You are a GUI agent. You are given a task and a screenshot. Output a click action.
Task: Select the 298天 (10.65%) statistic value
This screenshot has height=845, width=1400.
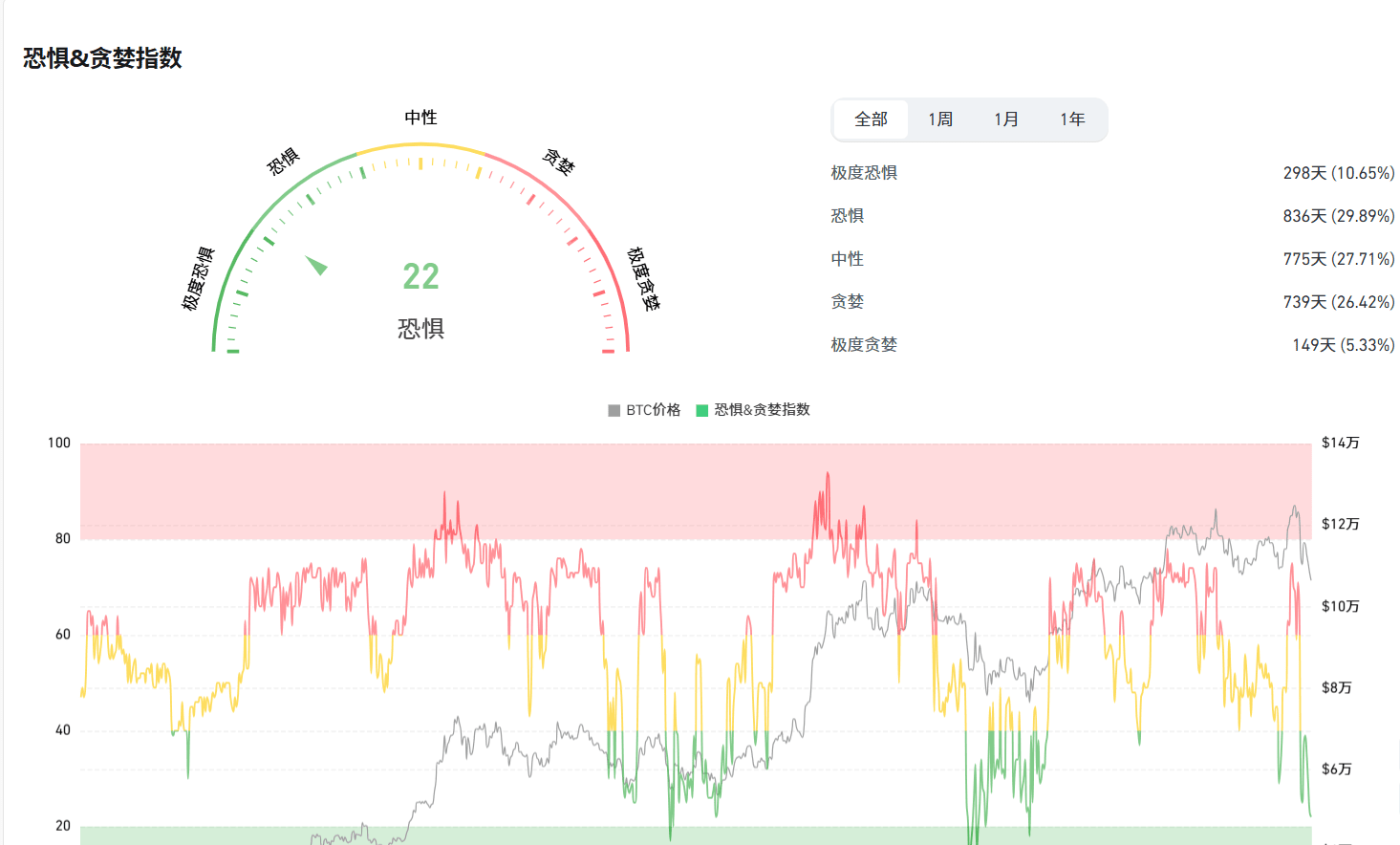(1338, 173)
